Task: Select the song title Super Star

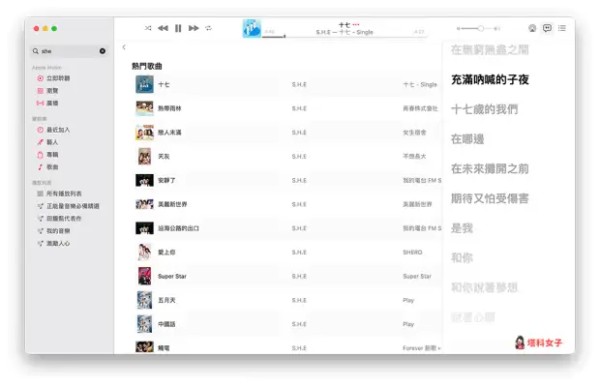Action: pyautogui.click(x=172, y=276)
